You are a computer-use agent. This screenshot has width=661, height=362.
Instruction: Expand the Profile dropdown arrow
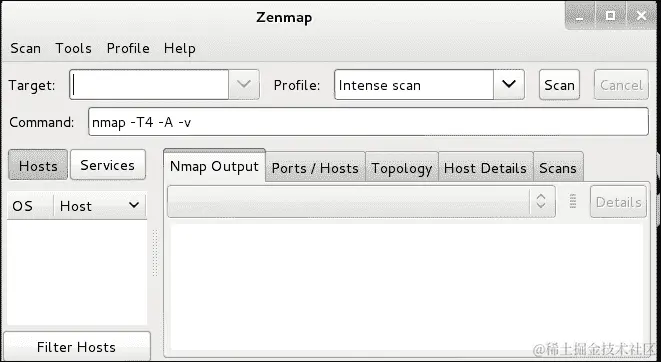[x=509, y=85]
